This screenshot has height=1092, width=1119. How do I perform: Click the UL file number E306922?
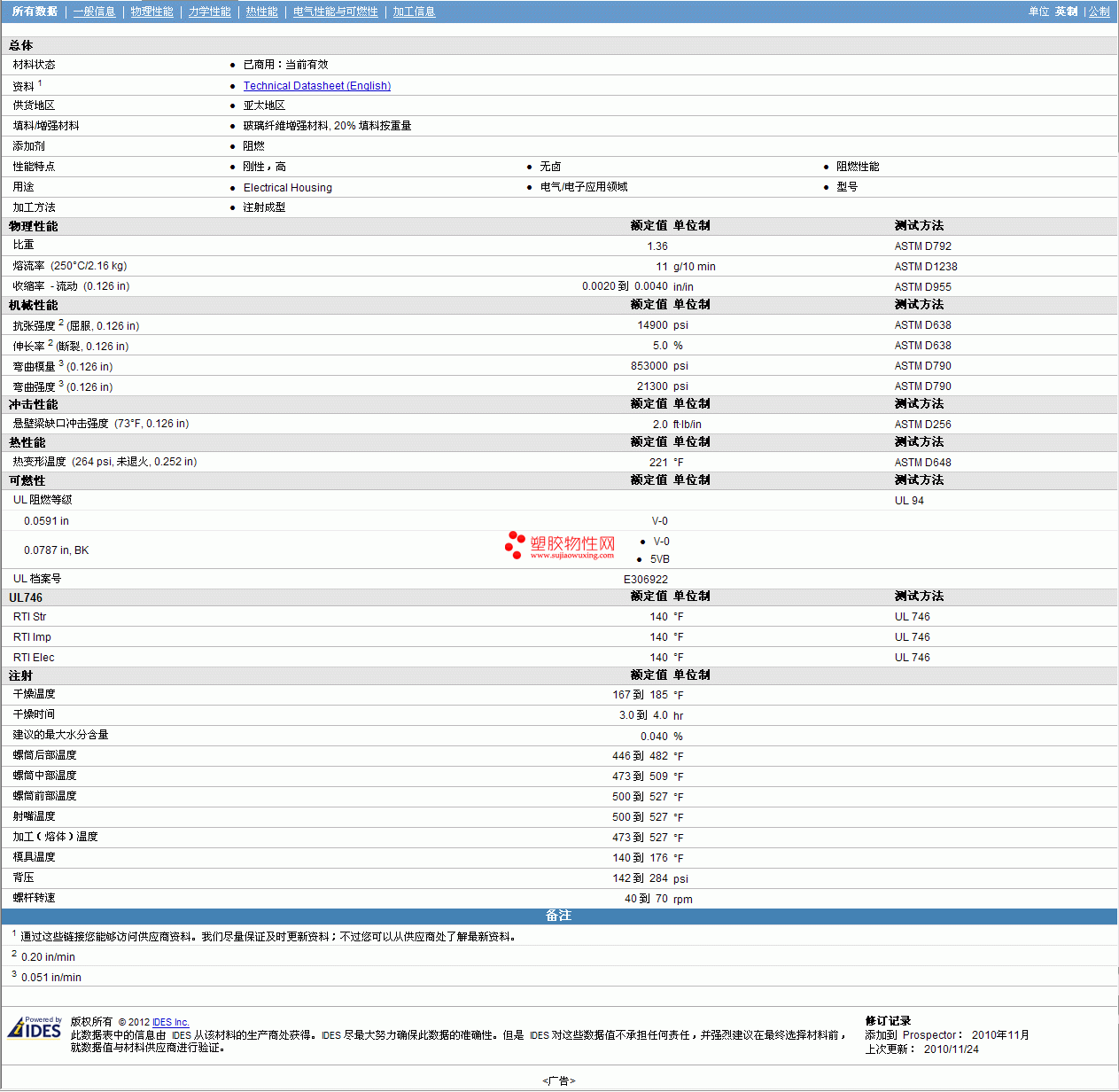pyautogui.click(x=645, y=580)
